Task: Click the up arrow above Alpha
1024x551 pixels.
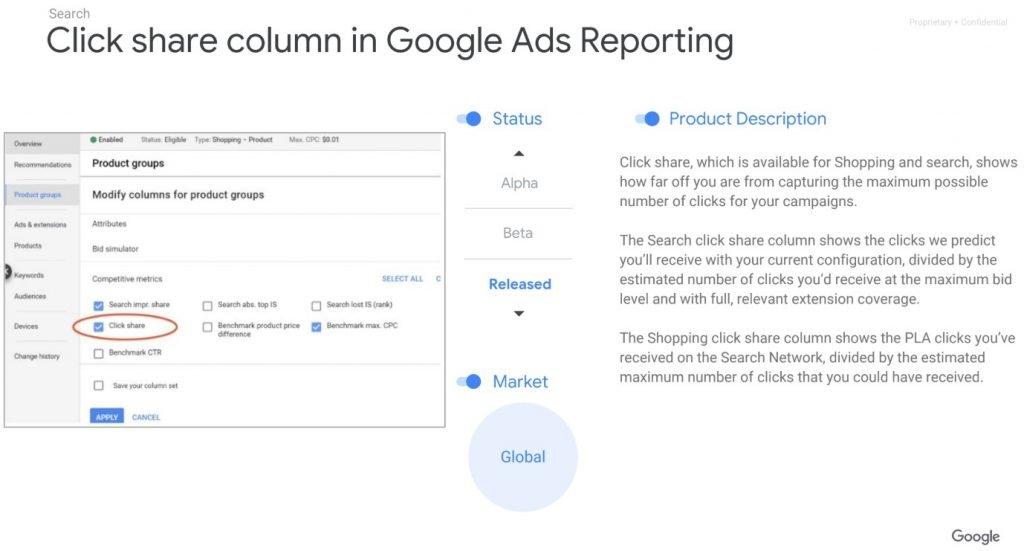Action: (x=519, y=153)
